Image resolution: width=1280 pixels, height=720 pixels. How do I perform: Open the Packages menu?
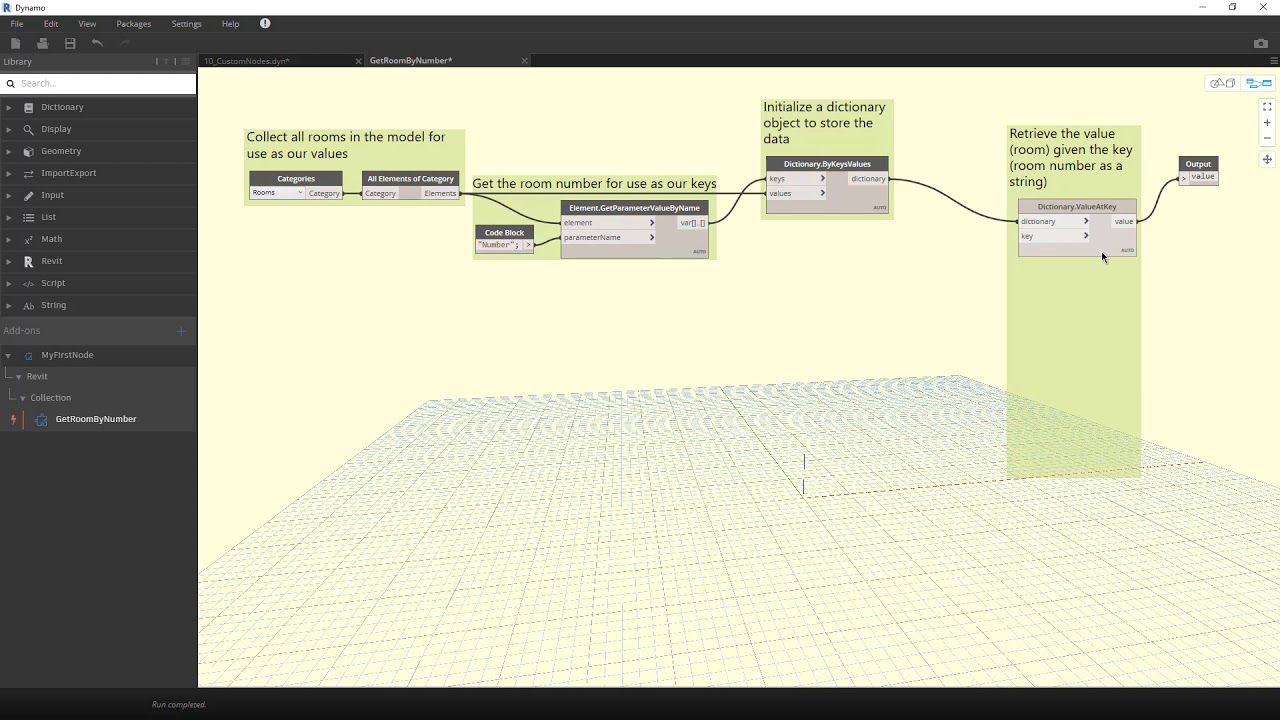coord(133,23)
